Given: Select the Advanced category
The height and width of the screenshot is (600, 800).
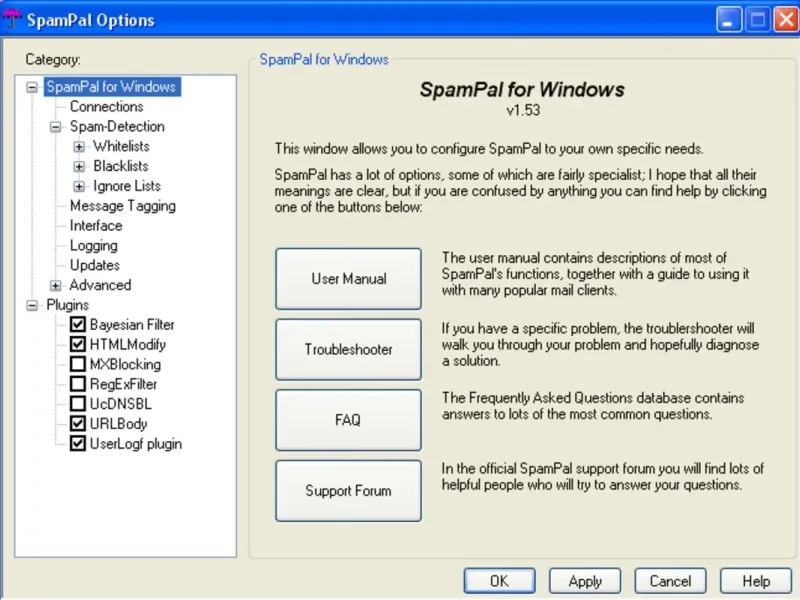Looking at the screenshot, I should pyautogui.click(x=101, y=285).
